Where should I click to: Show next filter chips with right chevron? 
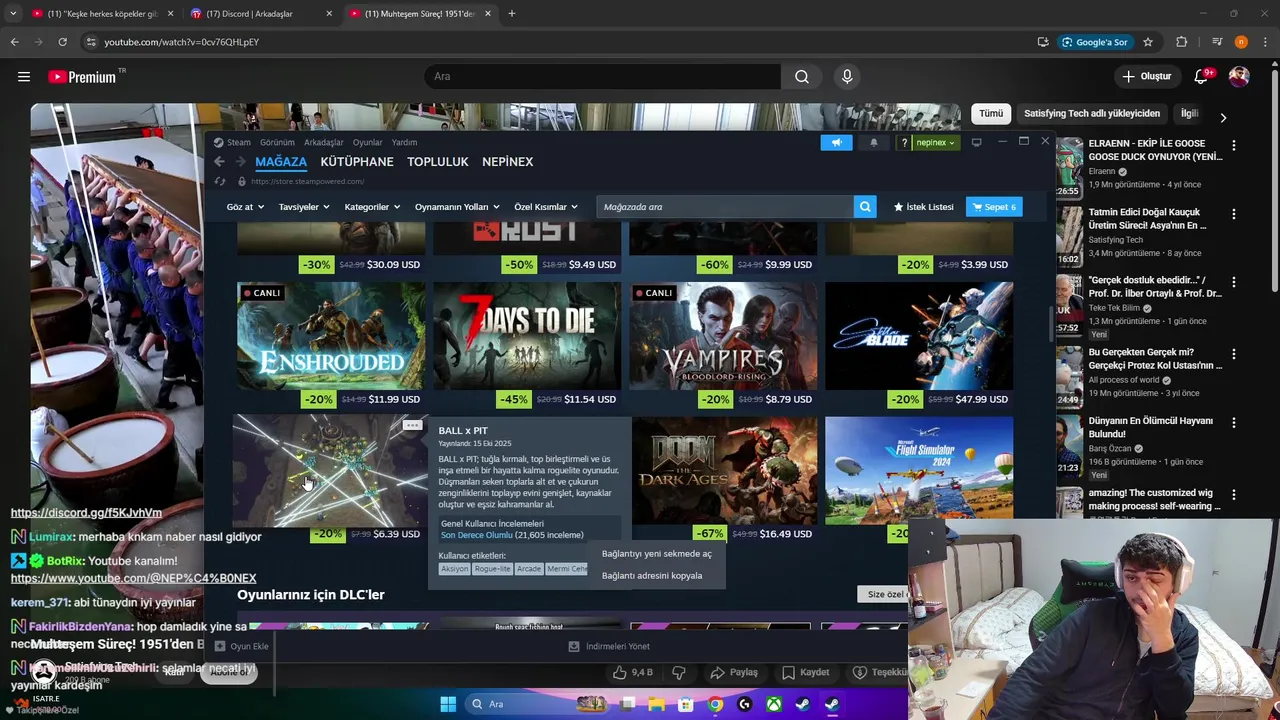[1223, 117]
